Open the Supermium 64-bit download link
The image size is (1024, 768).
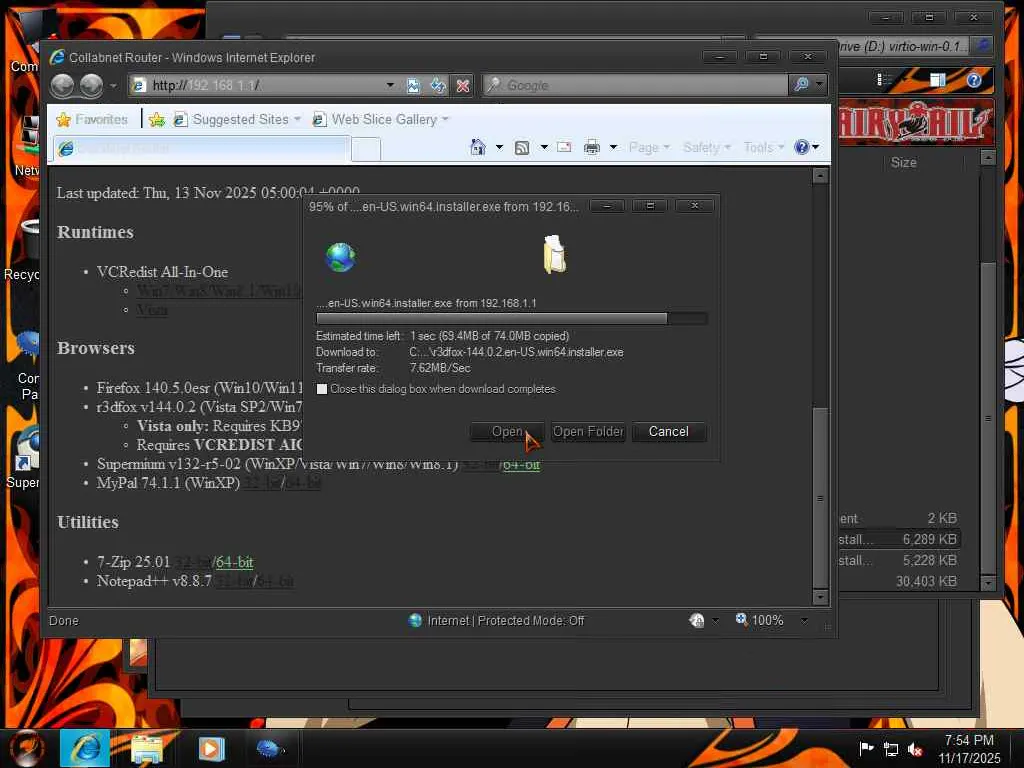click(521, 465)
